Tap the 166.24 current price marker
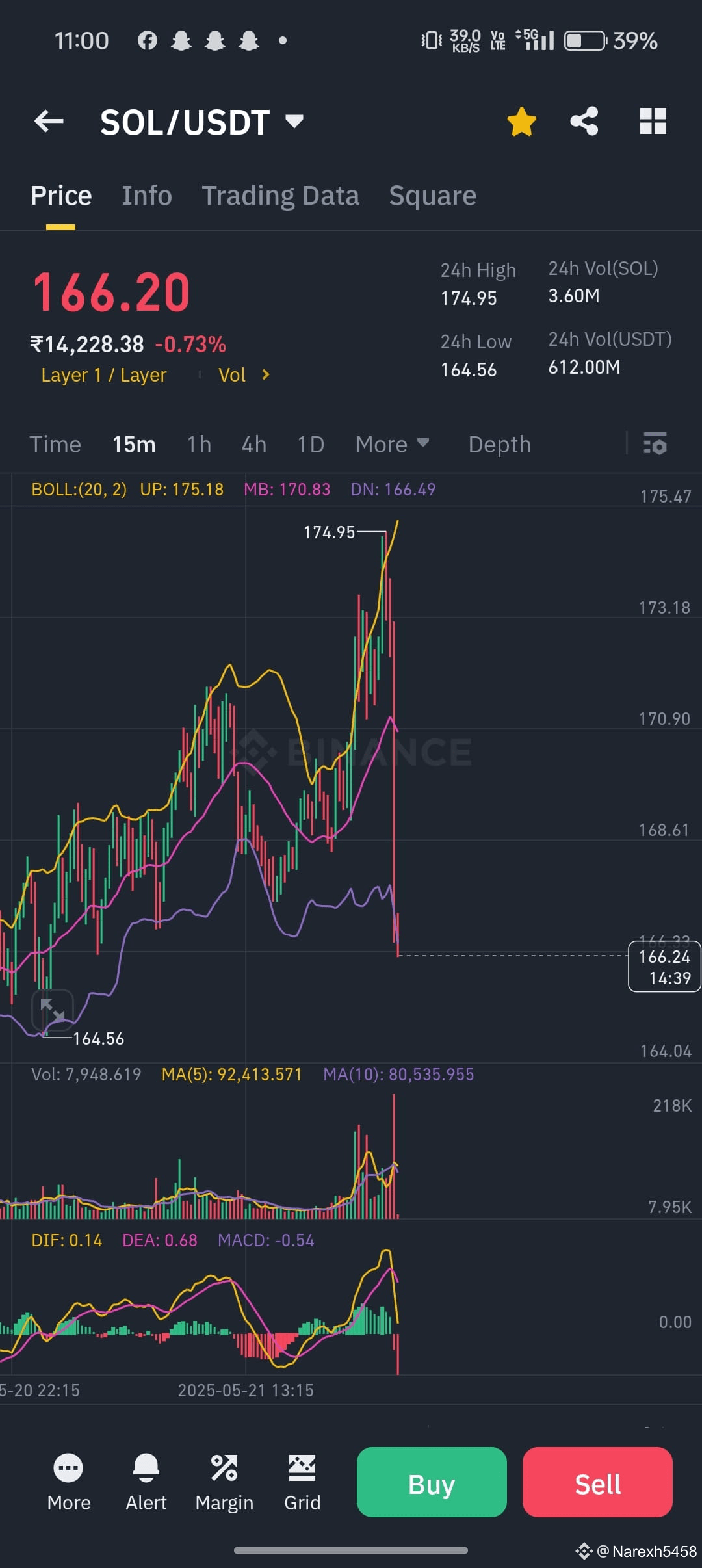The height and width of the screenshot is (1568, 702). (664, 967)
